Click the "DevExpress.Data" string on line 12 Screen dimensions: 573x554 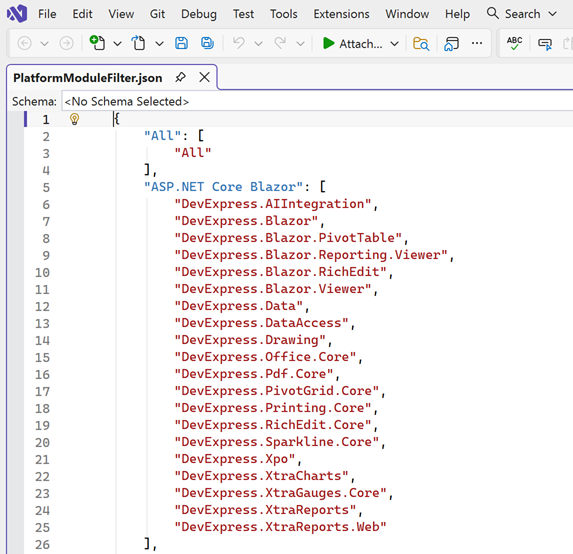(239, 306)
